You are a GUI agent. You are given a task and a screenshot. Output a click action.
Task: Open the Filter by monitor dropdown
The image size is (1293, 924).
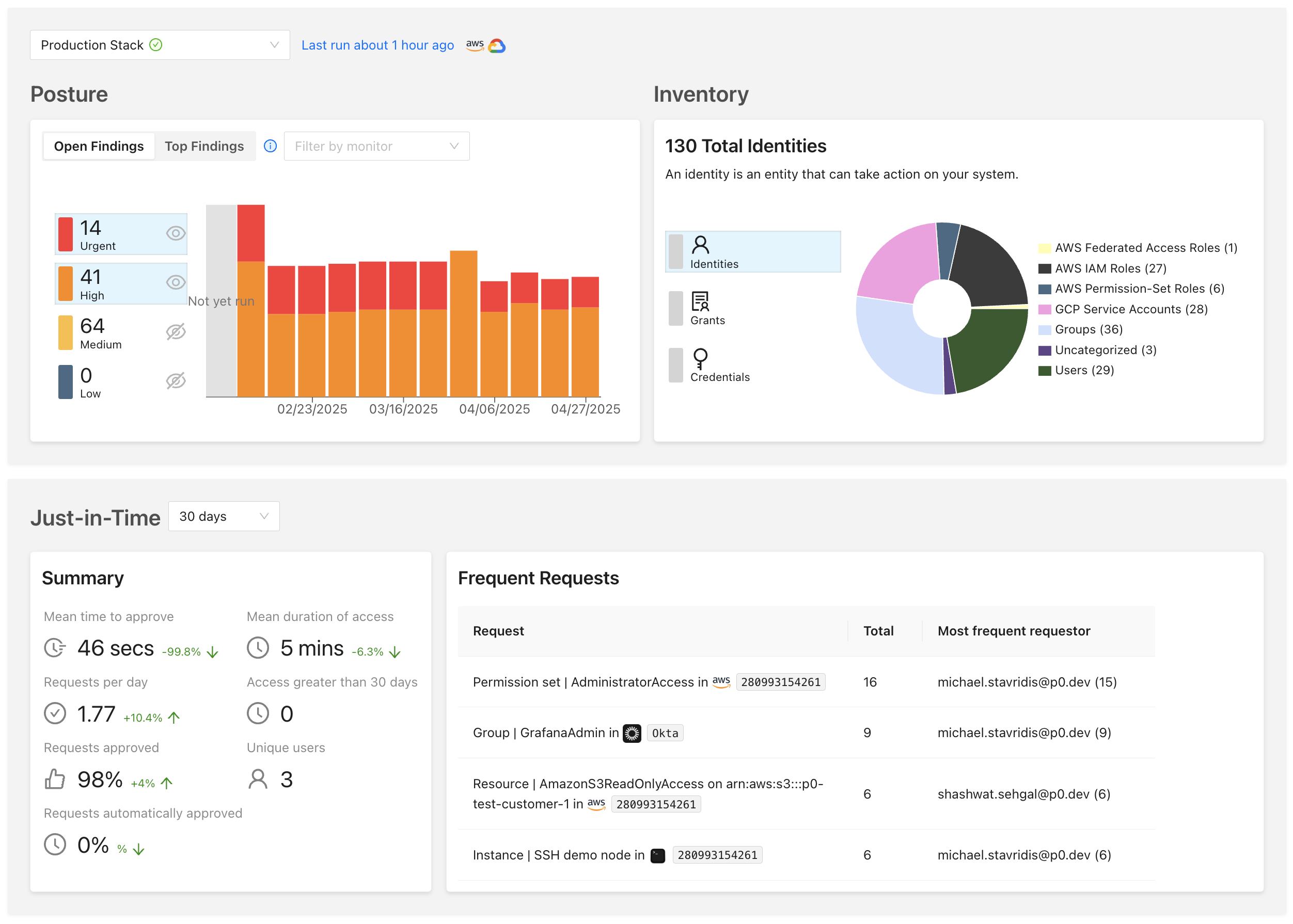pos(377,146)
